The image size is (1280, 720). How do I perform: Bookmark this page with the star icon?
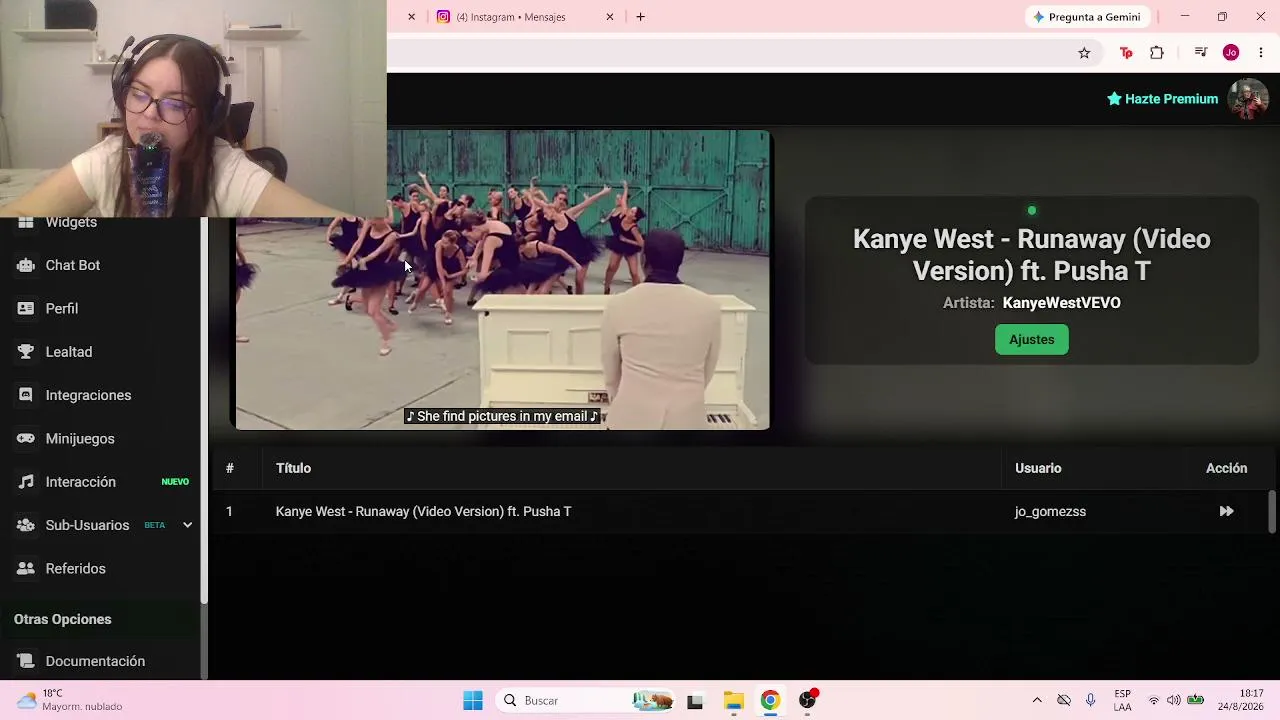tap(1084, 53)
